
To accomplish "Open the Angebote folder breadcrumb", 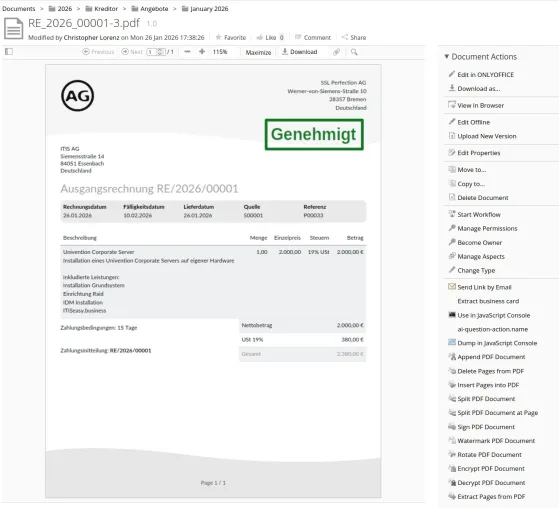I will pyautogui.click(x=150, y=9).
